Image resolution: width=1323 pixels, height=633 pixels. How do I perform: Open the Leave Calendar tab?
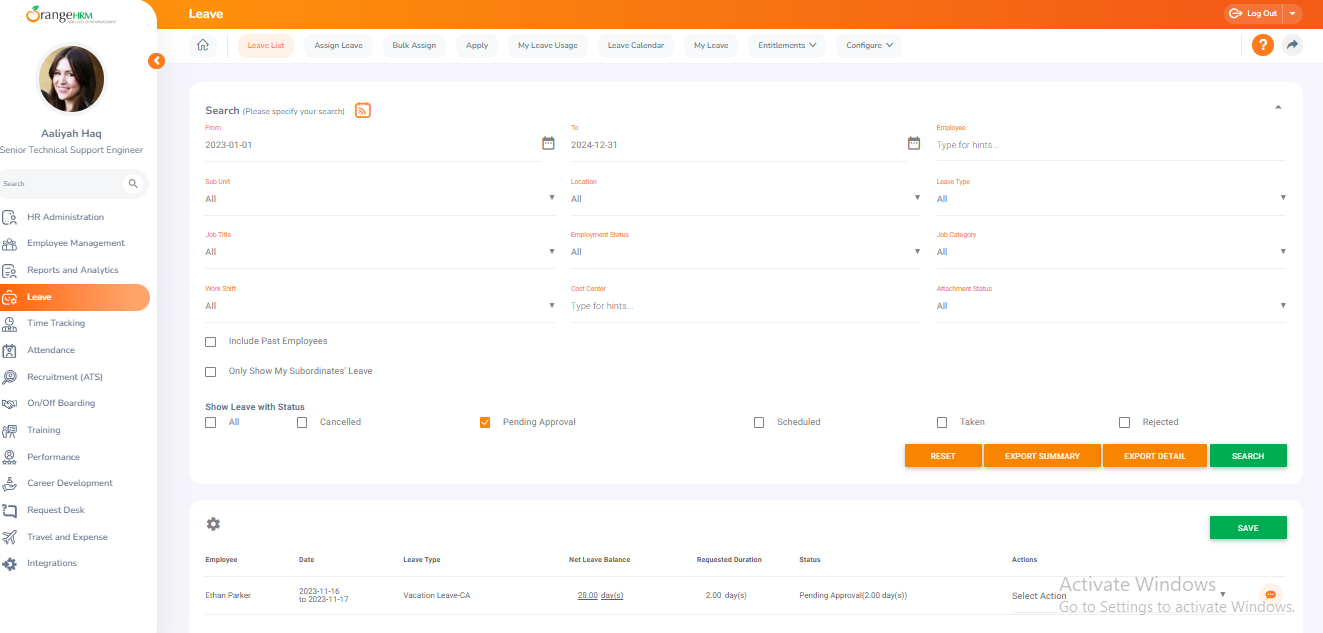click(635, 45)
